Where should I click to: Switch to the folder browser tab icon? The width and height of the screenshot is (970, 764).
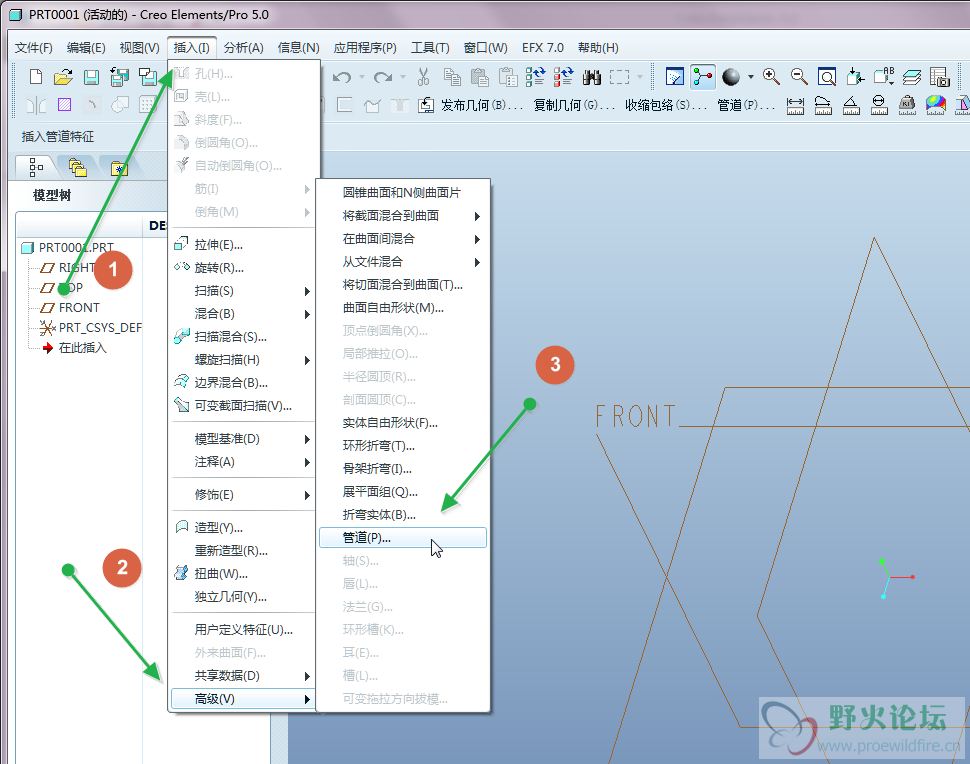77,167
